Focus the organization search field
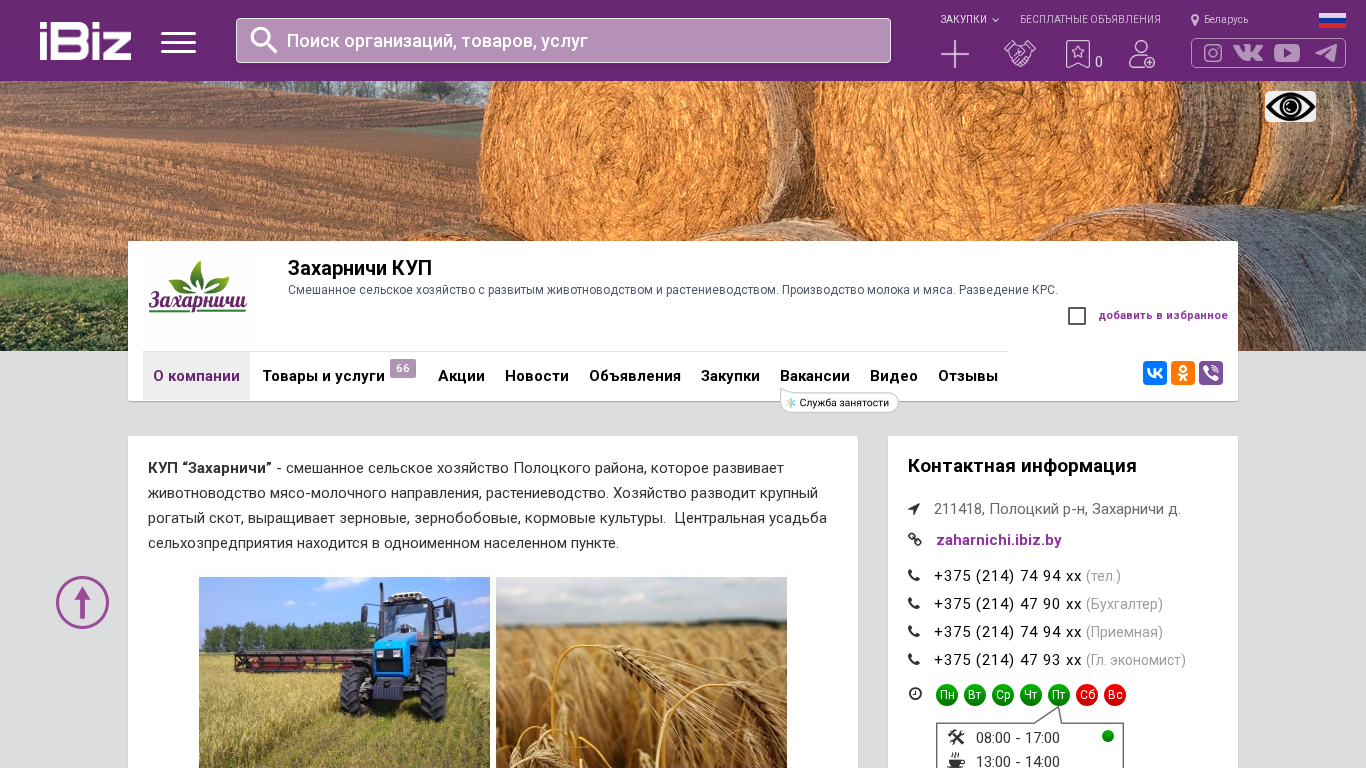1366x768 pixels. [x=563, y=40]
